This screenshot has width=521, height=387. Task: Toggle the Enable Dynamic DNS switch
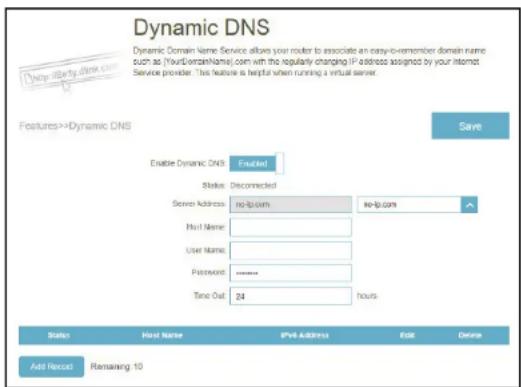(257, 163)
